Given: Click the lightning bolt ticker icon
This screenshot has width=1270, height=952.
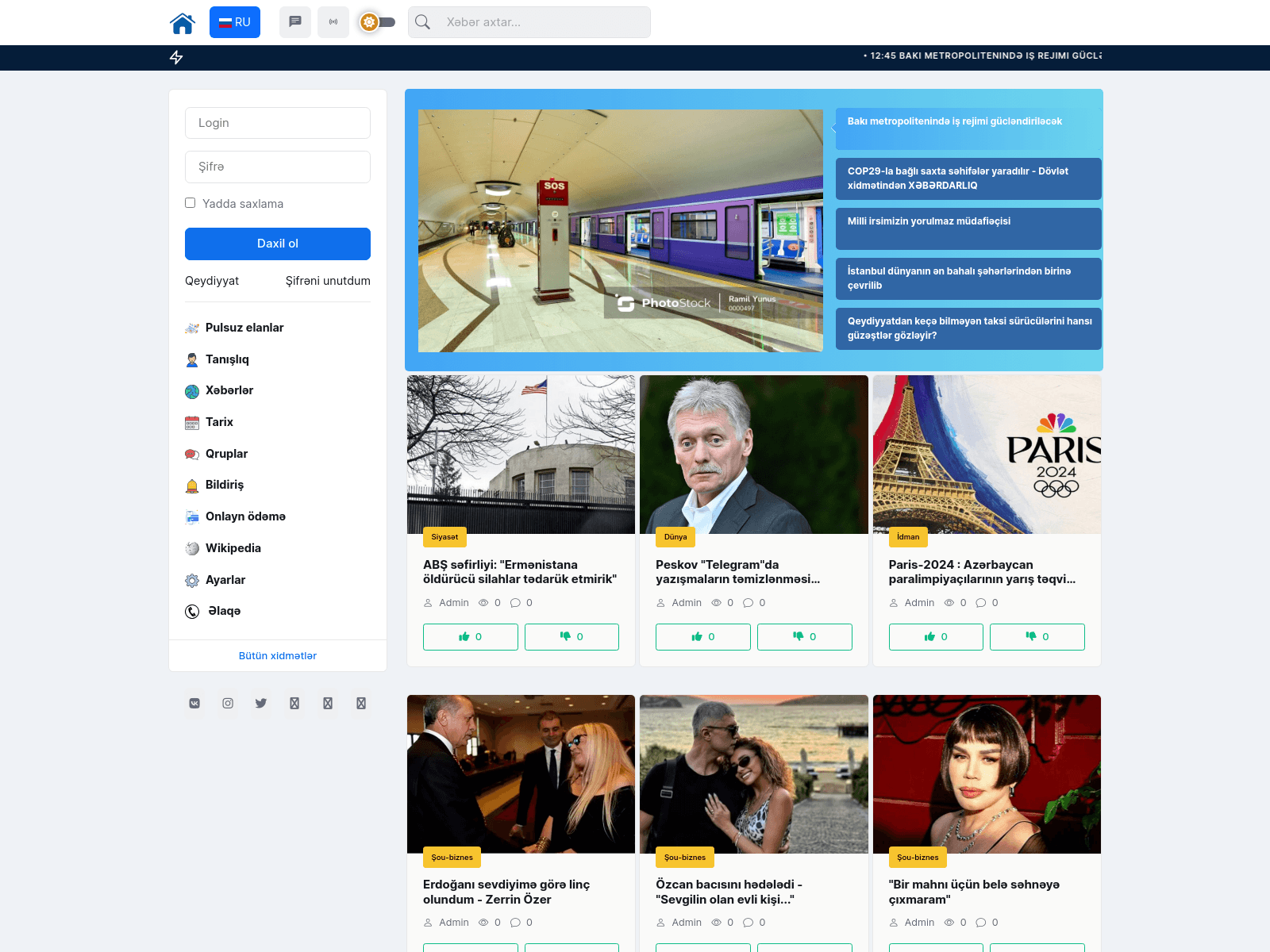Looking at the screenshot, I should coord(176,57).
